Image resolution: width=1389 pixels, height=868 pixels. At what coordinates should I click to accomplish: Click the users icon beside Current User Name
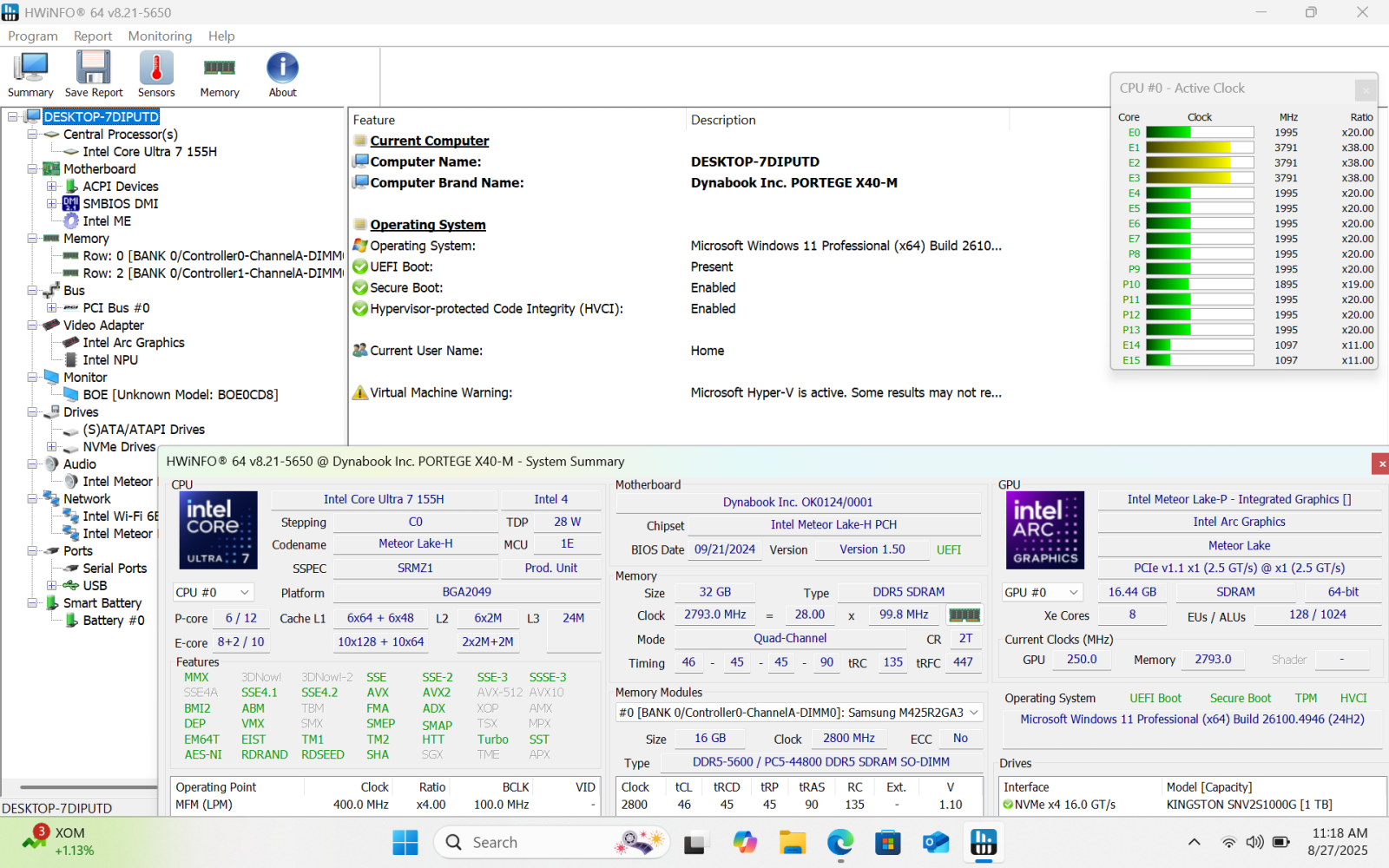click(360, 351)
